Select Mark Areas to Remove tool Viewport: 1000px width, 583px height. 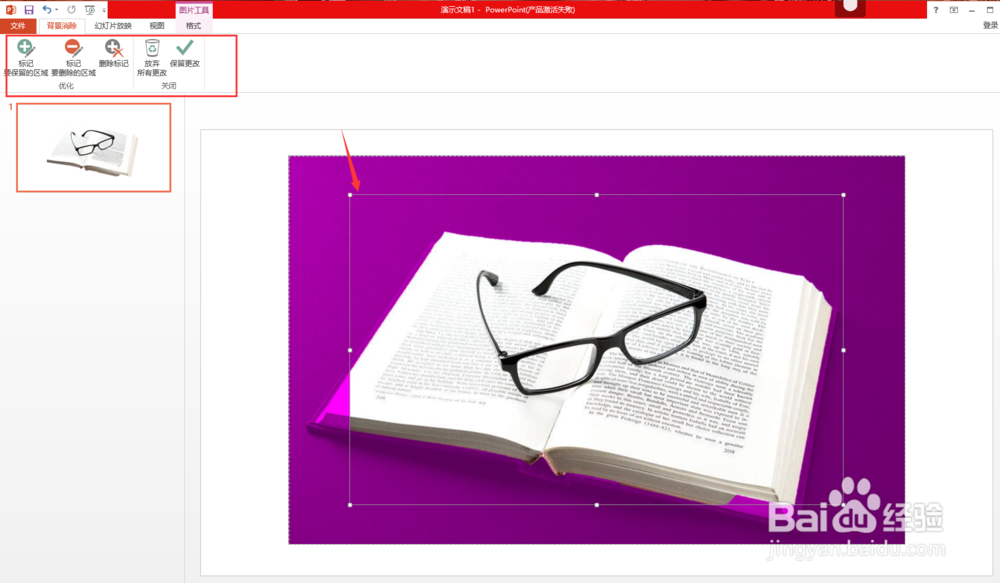click(x=73, y=57)
